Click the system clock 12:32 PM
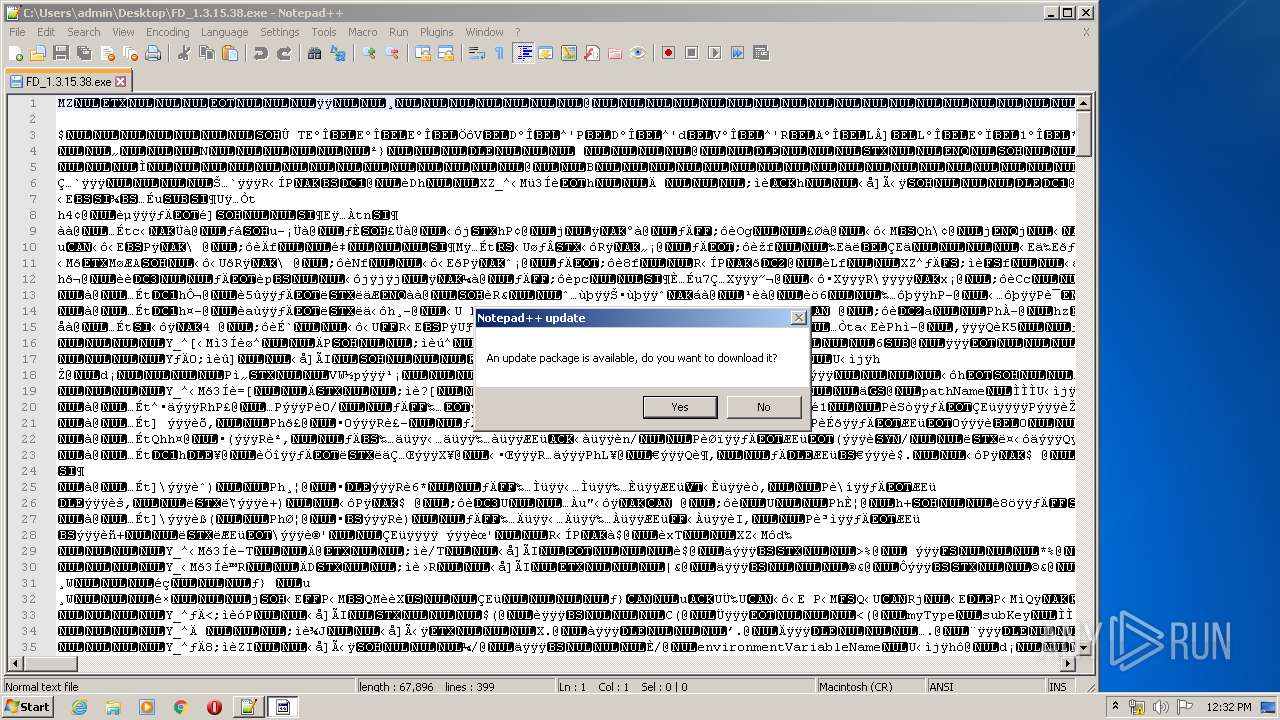Viewport: 1280px width, 720px height. coord(1229,707)
